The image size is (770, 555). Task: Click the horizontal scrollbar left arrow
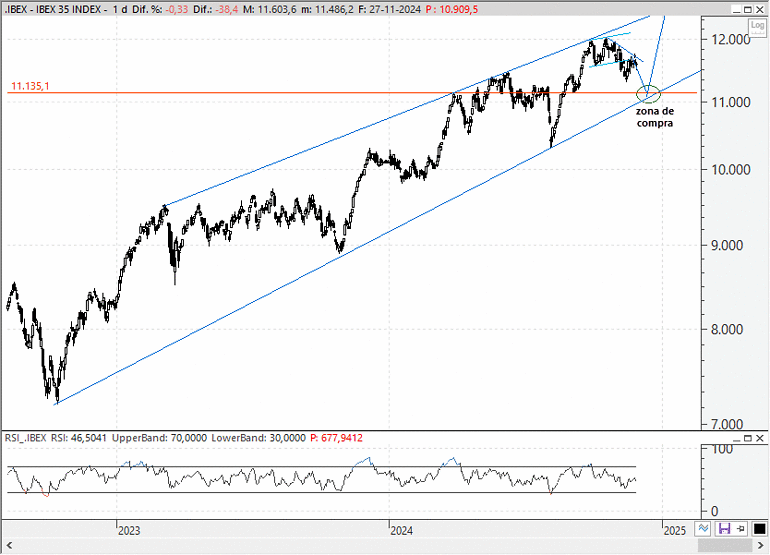pyautogui.click(x=9, y=546)
